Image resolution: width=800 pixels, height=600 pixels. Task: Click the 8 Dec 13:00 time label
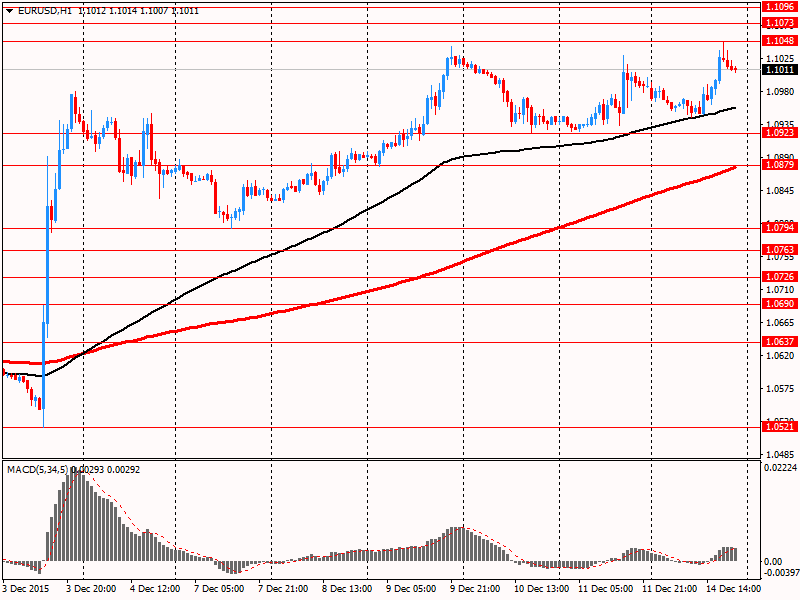(x=347, y=589)
